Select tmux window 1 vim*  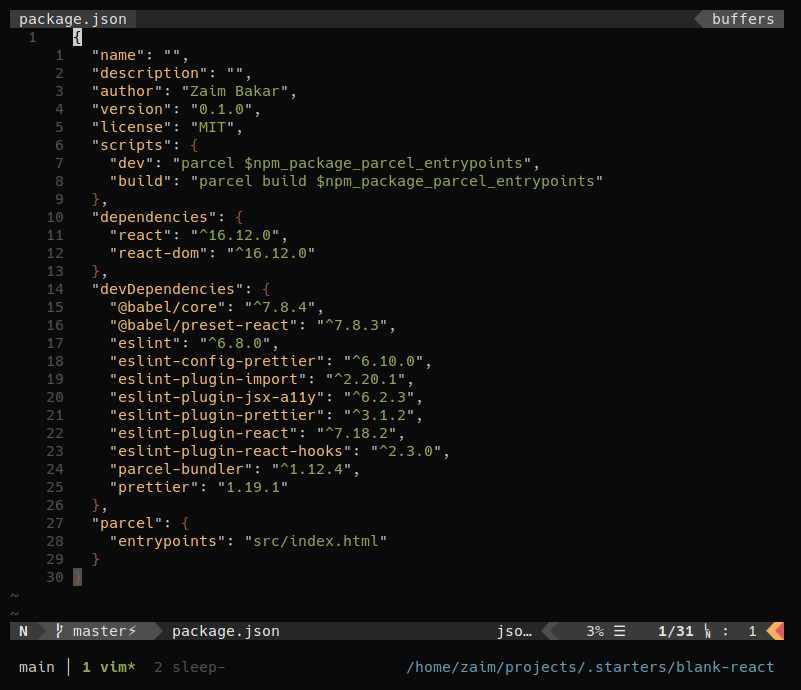[x=109, y=667]
